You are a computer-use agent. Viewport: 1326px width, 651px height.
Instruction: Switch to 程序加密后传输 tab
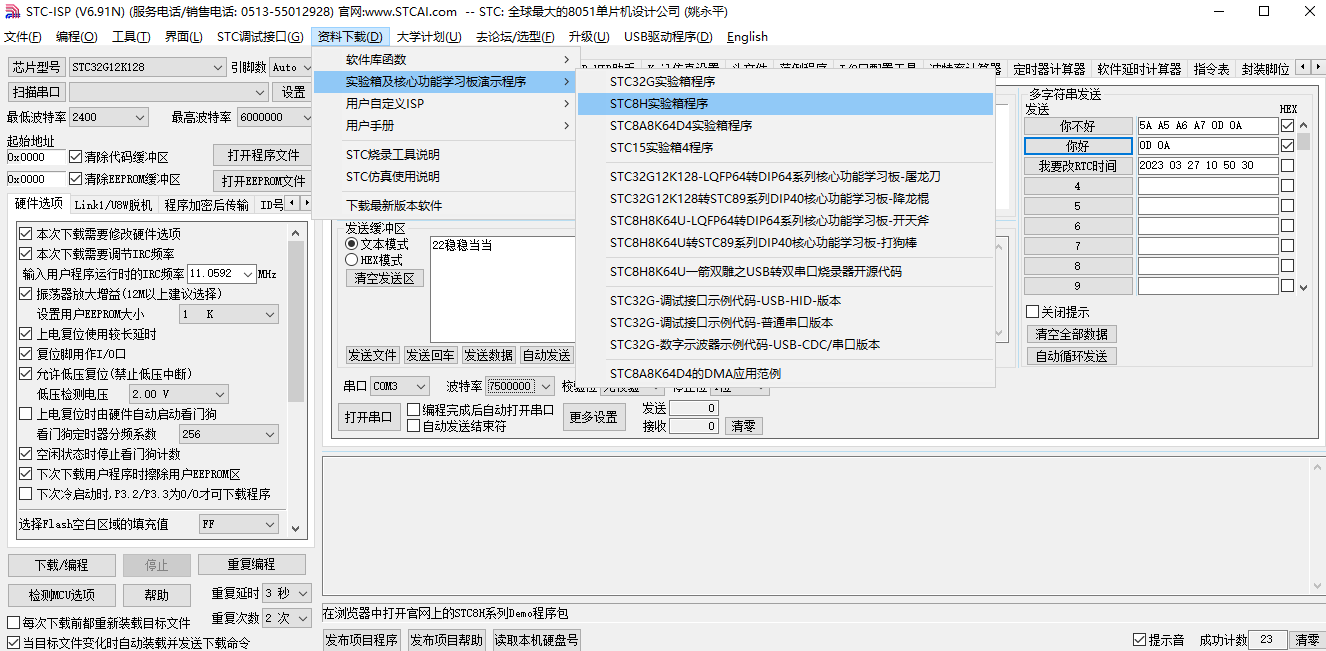(x=207, y=205)
